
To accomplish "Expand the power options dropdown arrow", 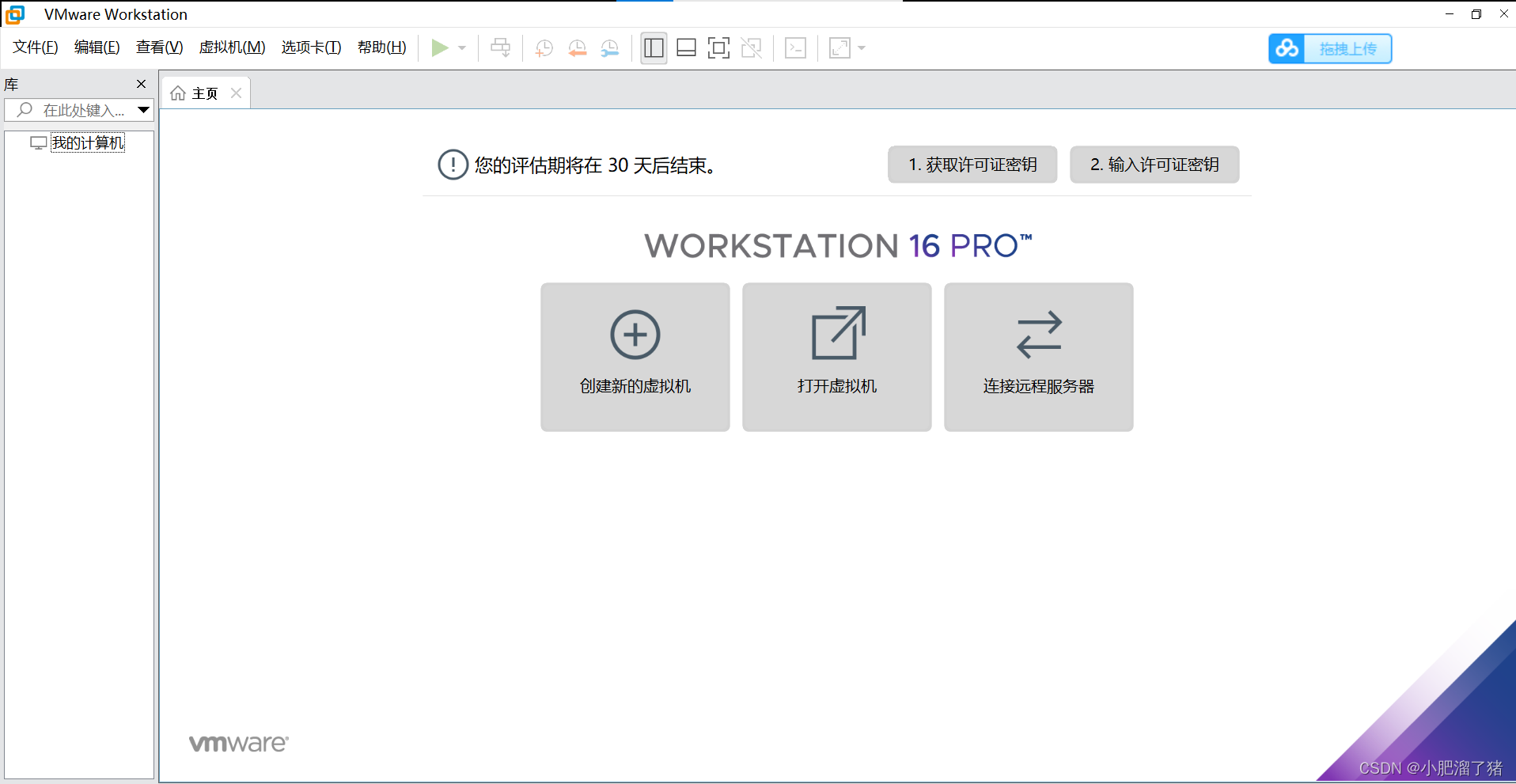I will click(x=462, y=48).
